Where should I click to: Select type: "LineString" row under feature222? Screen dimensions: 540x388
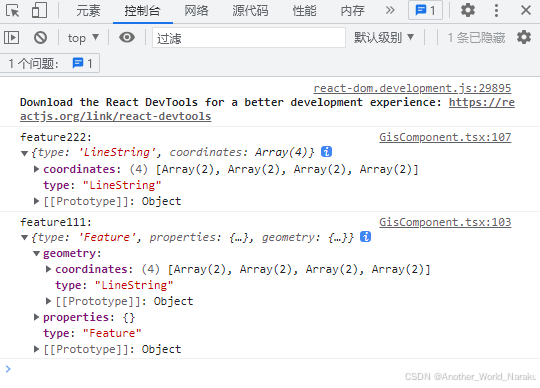pos(102,185)
